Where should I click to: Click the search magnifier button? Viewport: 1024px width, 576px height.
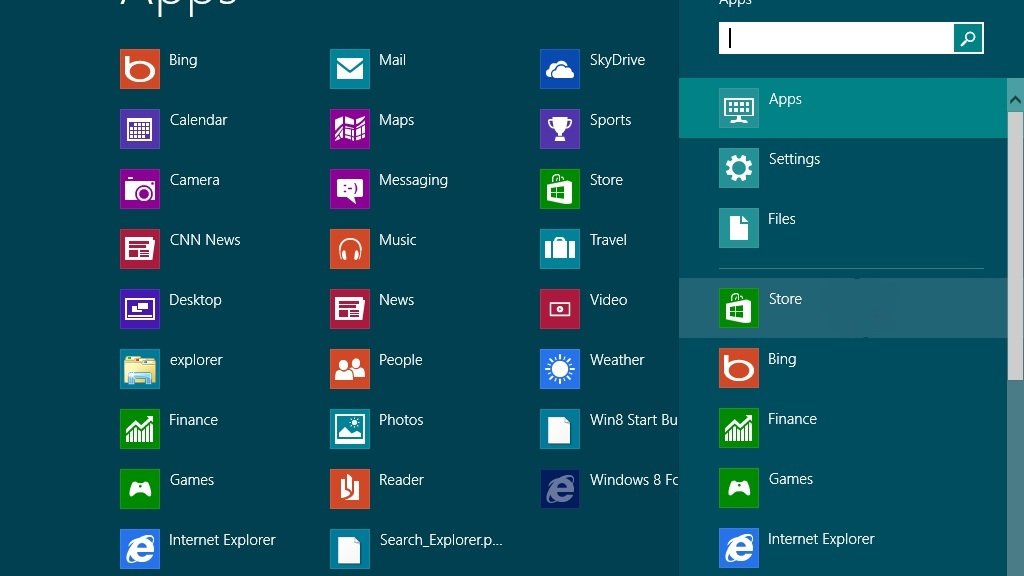[968, 39]
